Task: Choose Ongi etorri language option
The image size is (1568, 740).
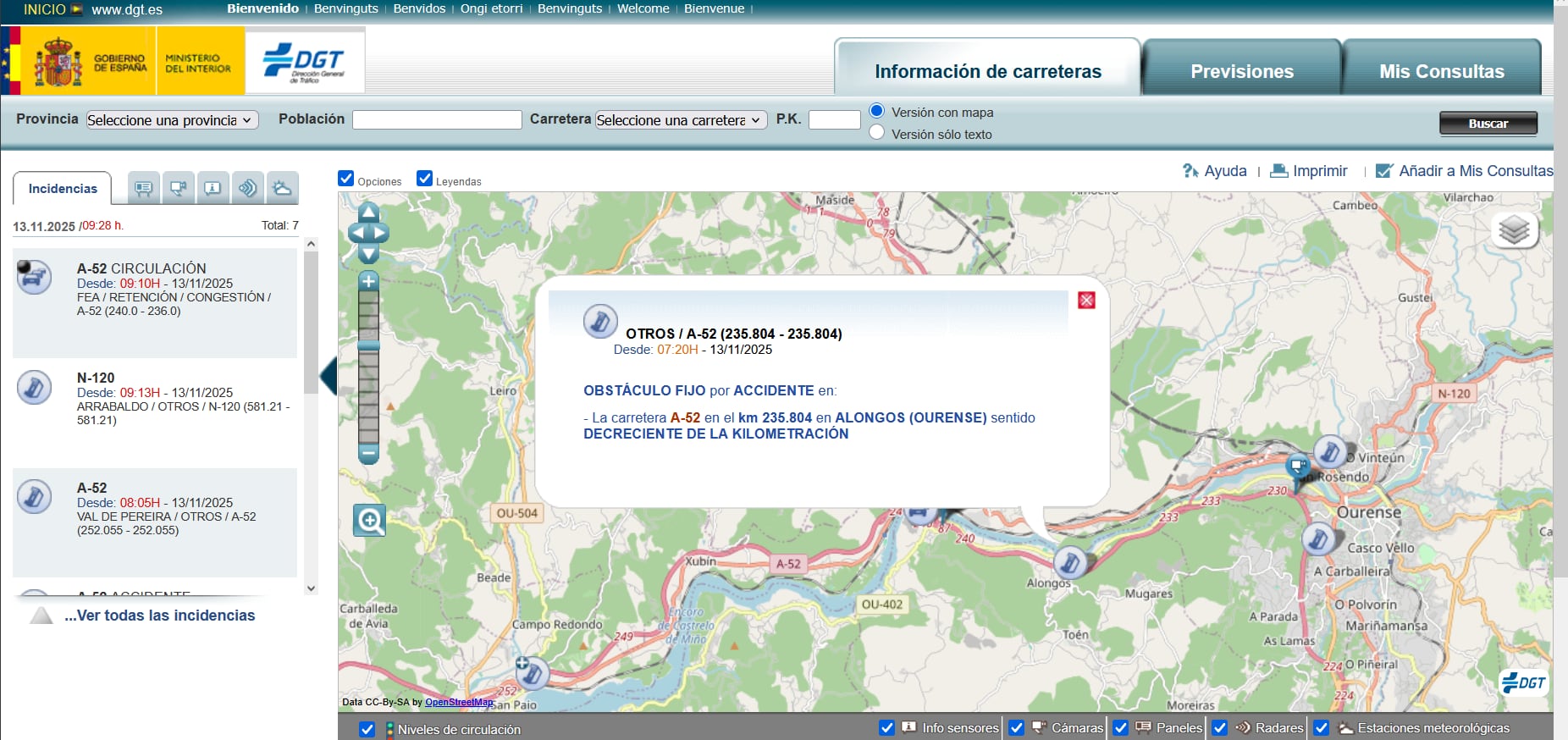Action: (x=491, y=8)
